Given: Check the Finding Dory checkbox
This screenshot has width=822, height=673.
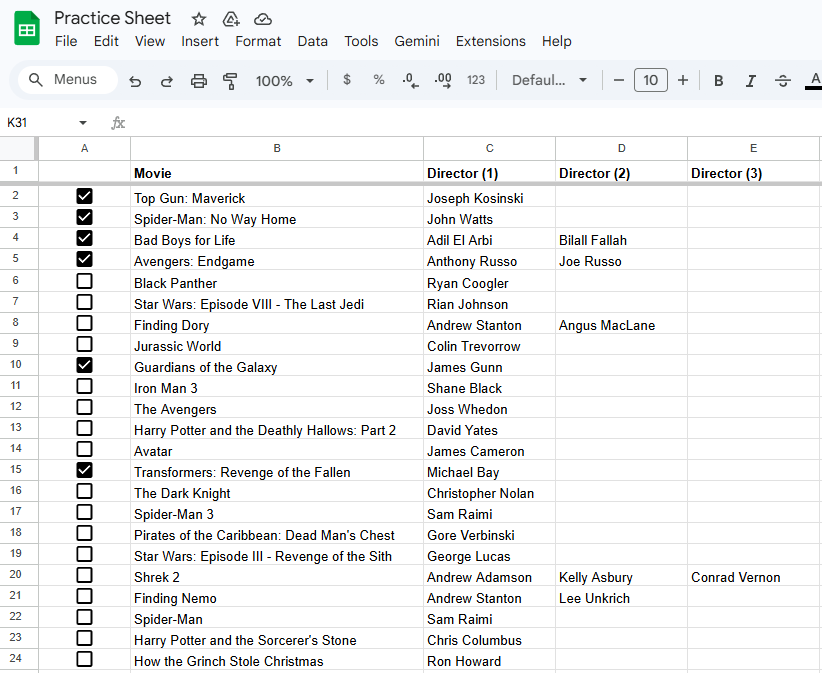Looking at the screenshot, I should pos(84,323).
